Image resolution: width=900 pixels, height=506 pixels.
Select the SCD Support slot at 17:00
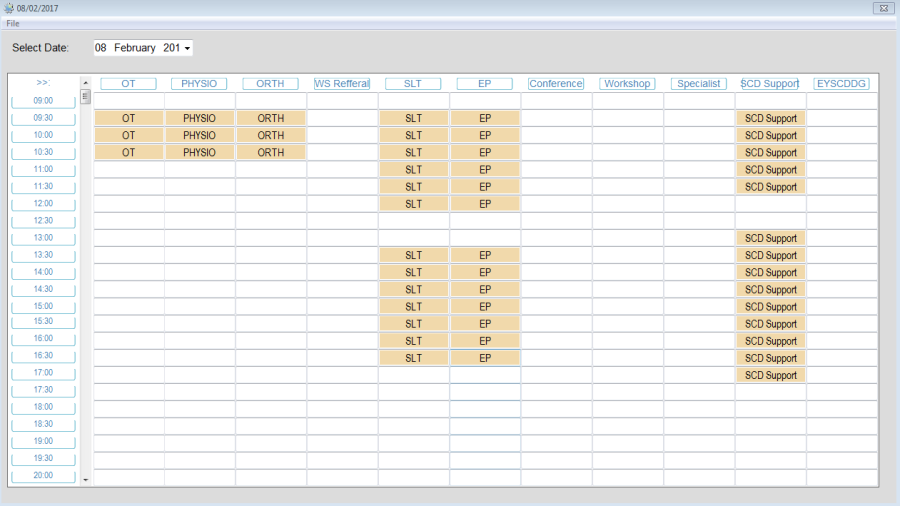(770, 375)
